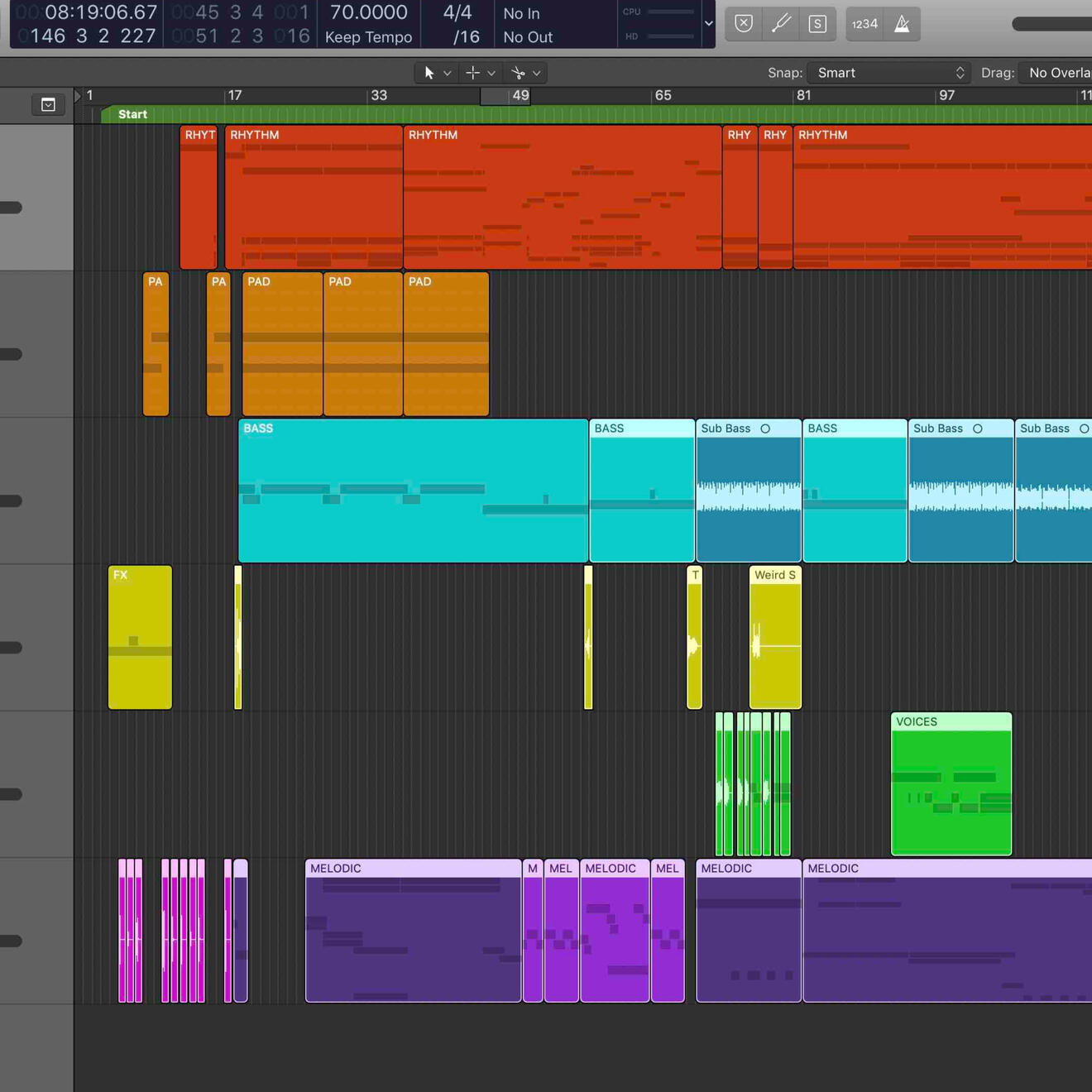Viewport: 1092px width, 1092px height.
Task: Click the Keep Tempo mode label
Action: pos(368,37)
